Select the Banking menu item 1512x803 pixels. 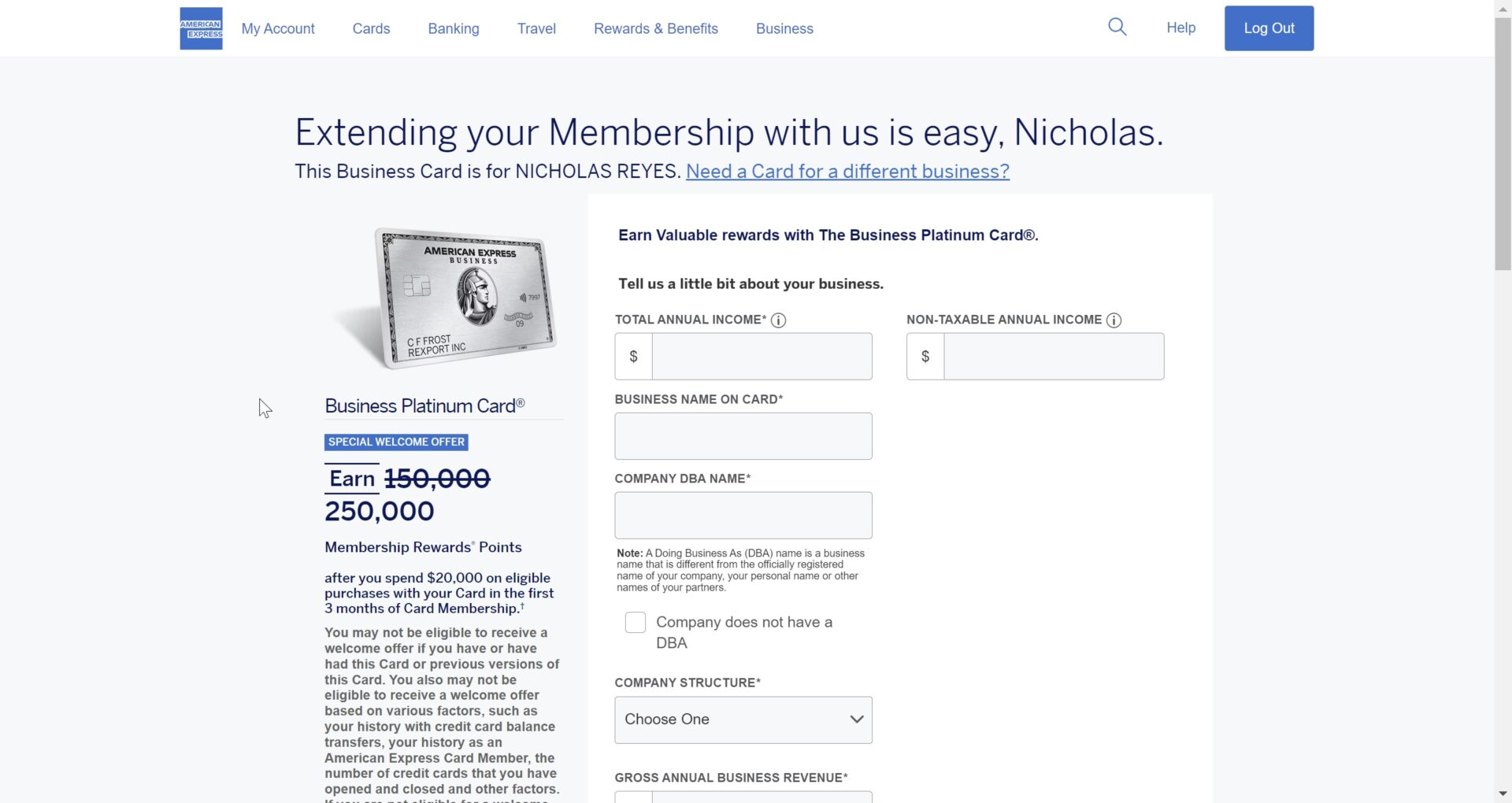point(453,28)
